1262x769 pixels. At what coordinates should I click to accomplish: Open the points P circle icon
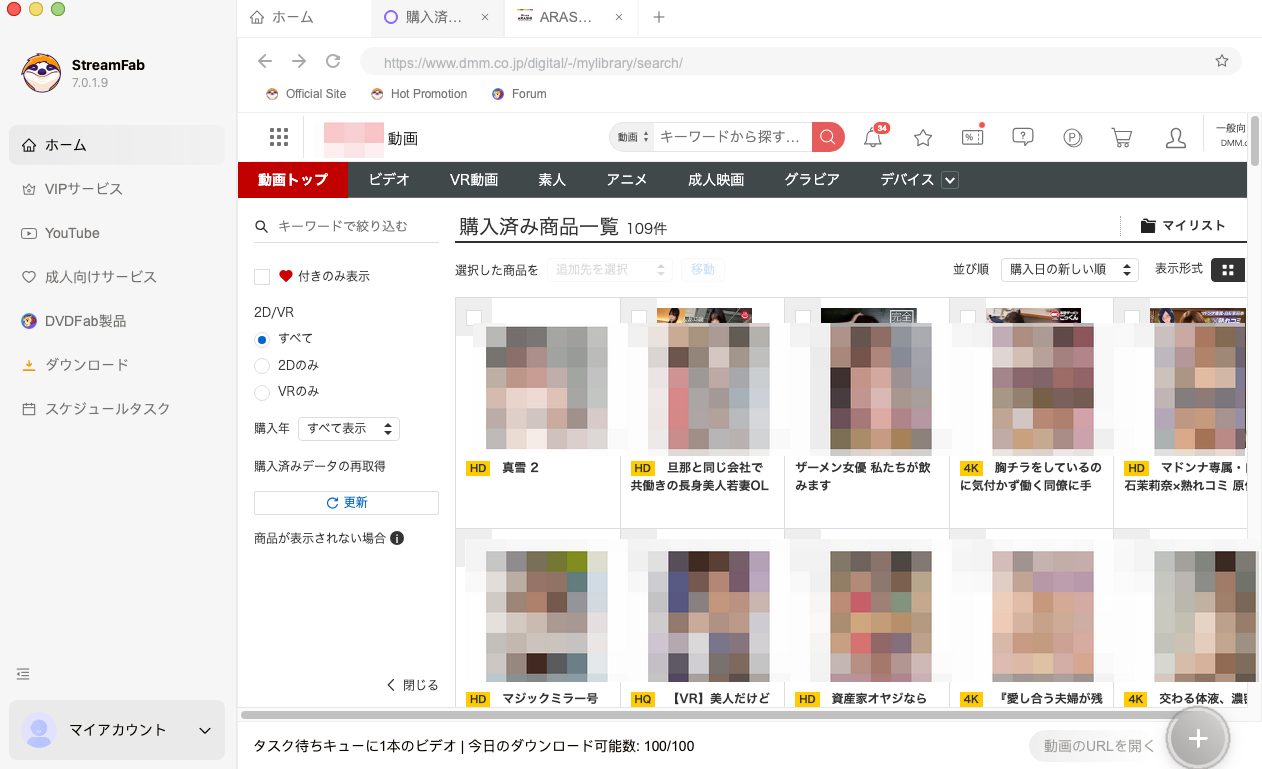coord(1073,138)
